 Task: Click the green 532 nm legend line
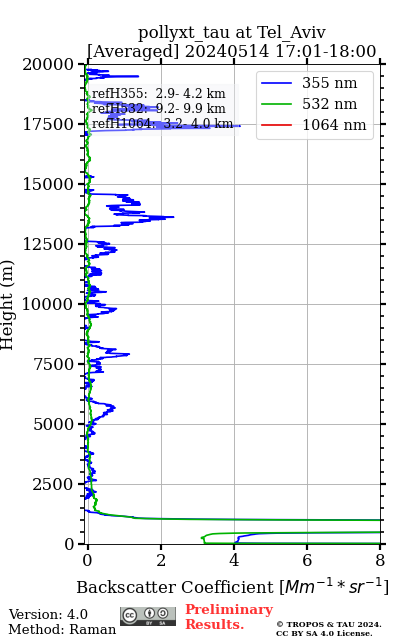276,104
